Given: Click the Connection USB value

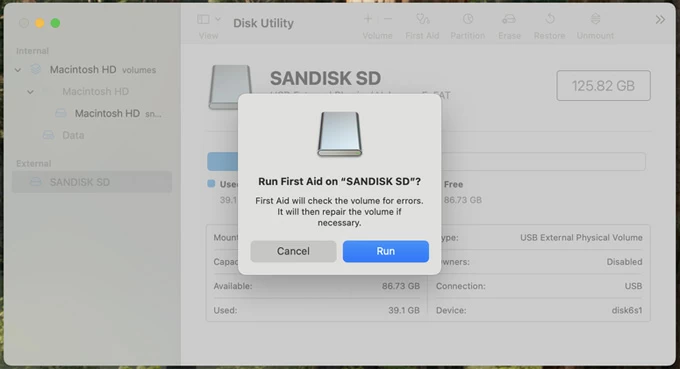Looking at the screenshot, I should [x=633, y=286].
